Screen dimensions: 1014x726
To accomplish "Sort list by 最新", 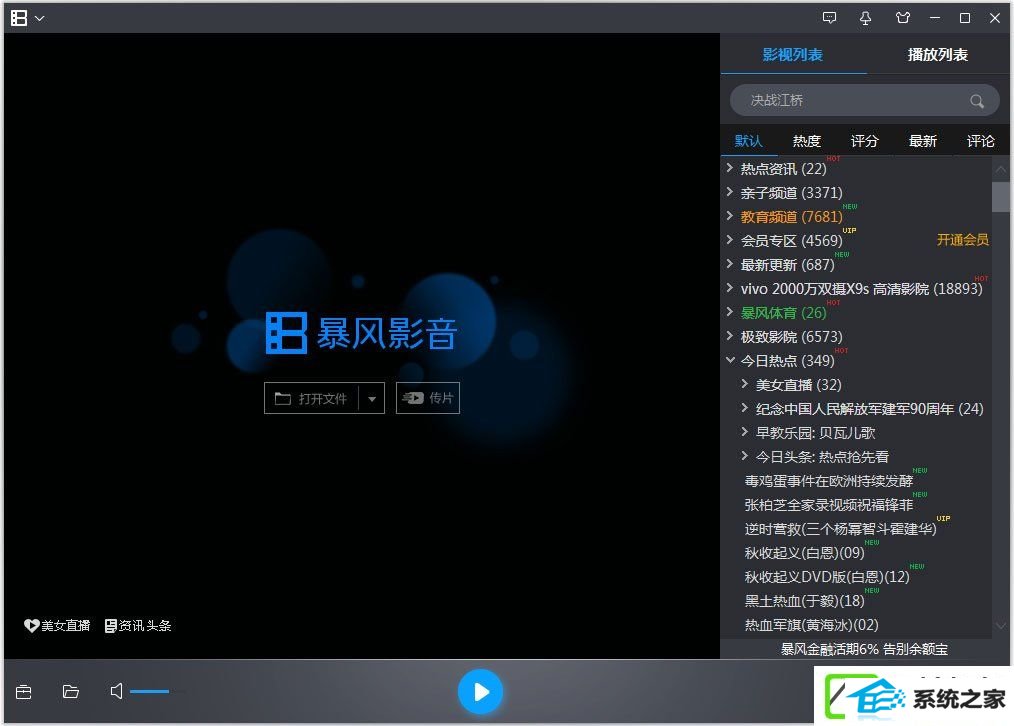I will (923, 141).
